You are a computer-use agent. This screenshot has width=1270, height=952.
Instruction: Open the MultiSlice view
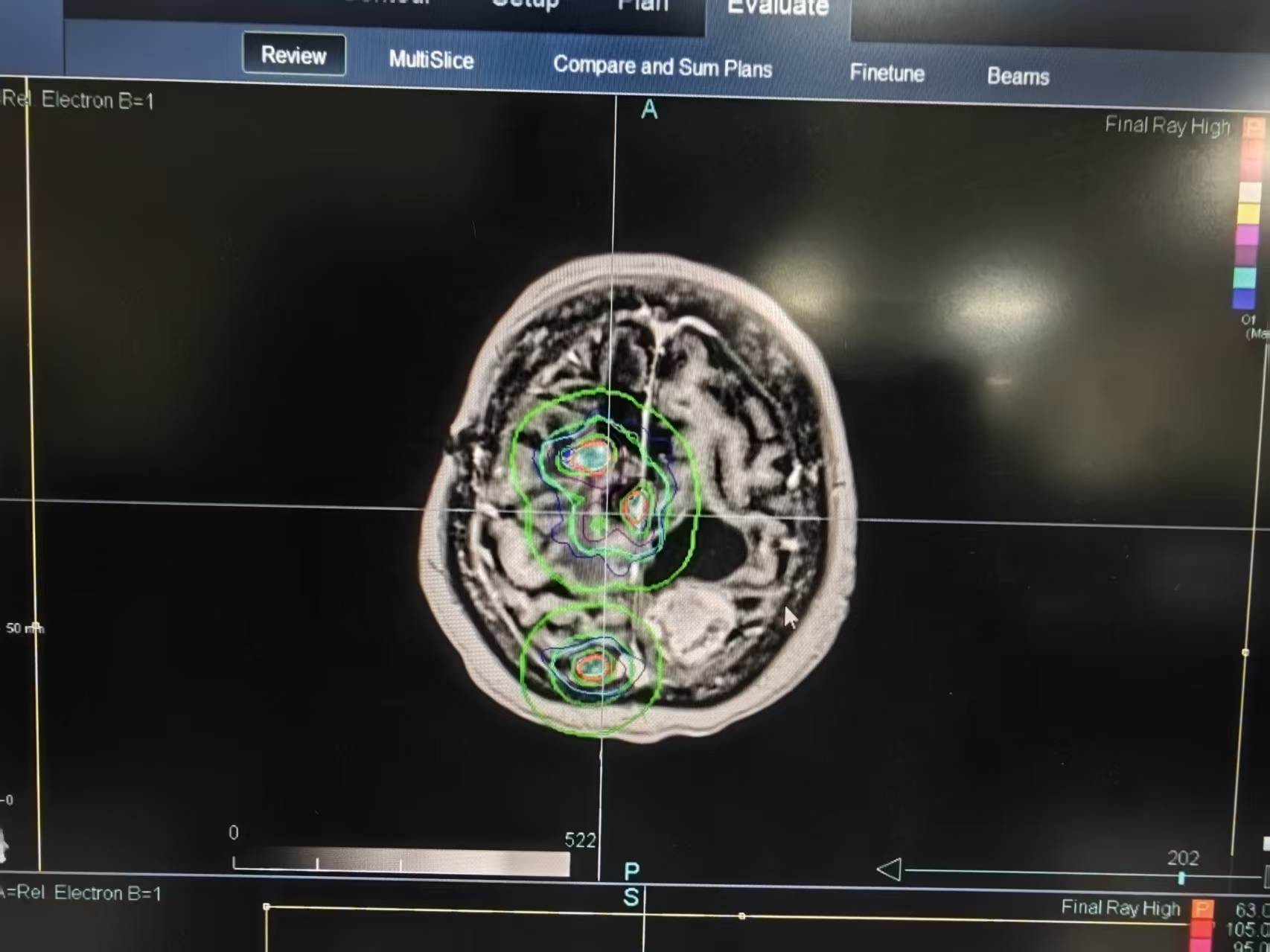pyautogui.click(x=431, y=60)
